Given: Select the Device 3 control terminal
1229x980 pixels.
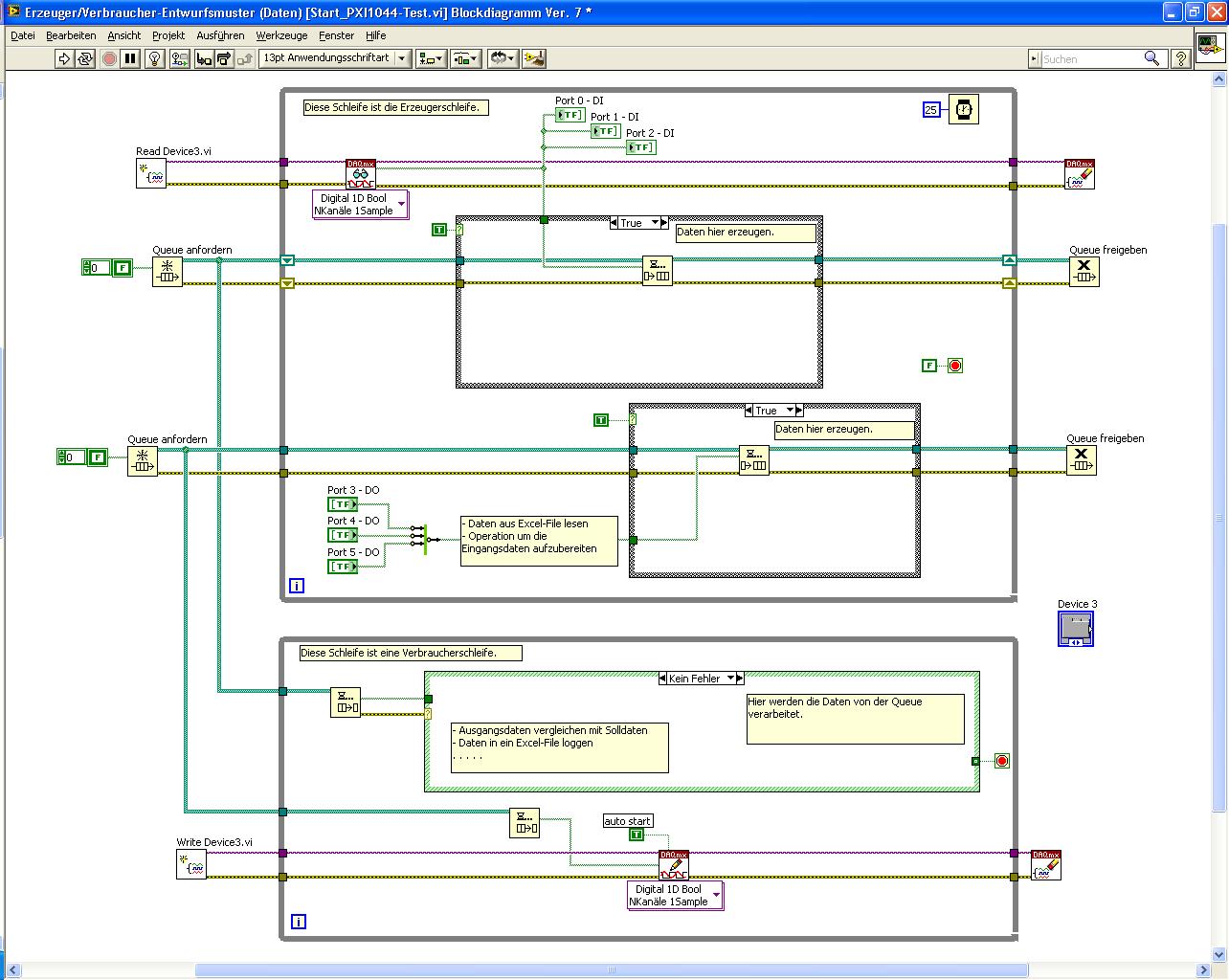Looking at the screenshot, I should tap(1076, 629).
